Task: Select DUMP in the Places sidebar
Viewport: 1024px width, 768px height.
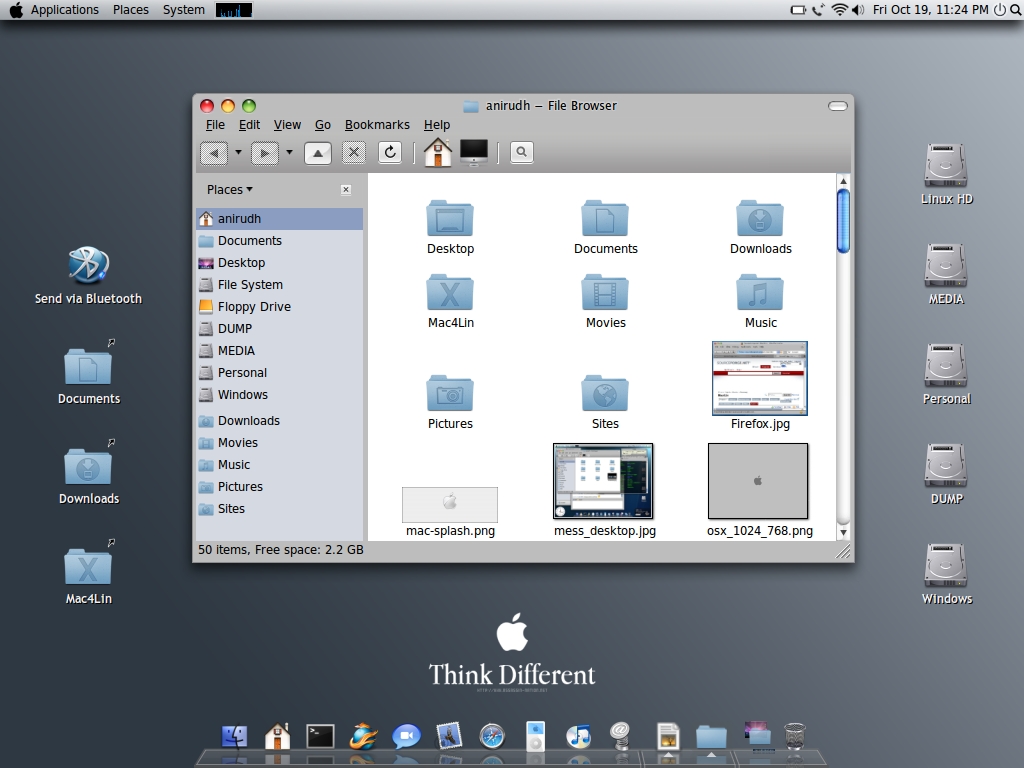Action: pos(280,328)
